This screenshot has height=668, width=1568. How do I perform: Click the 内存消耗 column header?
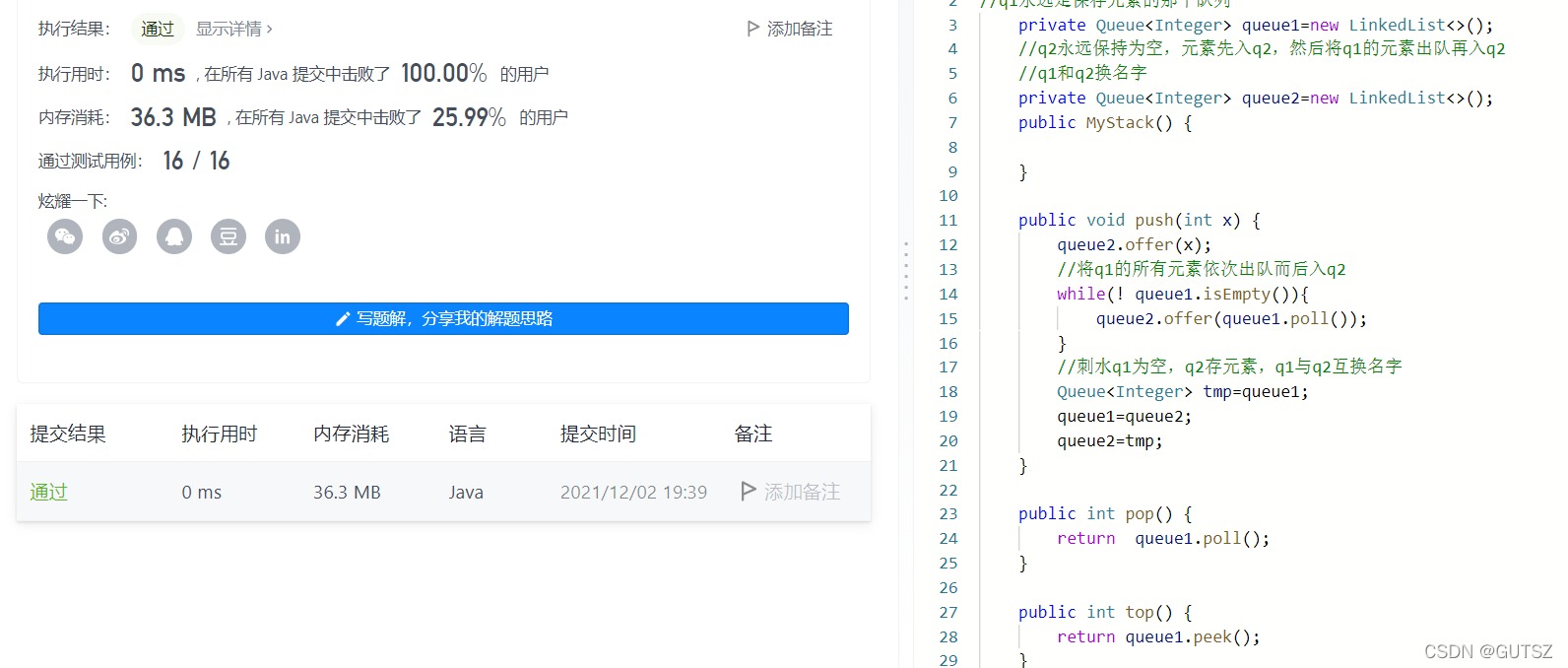[352, 434]
